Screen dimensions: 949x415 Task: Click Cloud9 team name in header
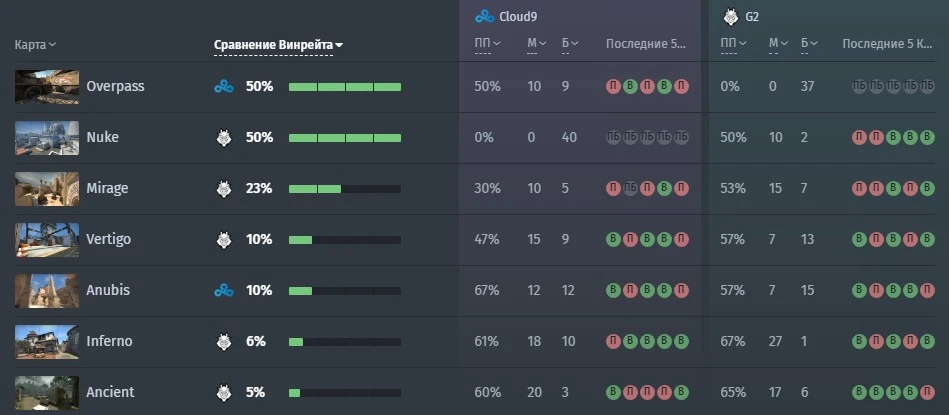coord(518,17)
